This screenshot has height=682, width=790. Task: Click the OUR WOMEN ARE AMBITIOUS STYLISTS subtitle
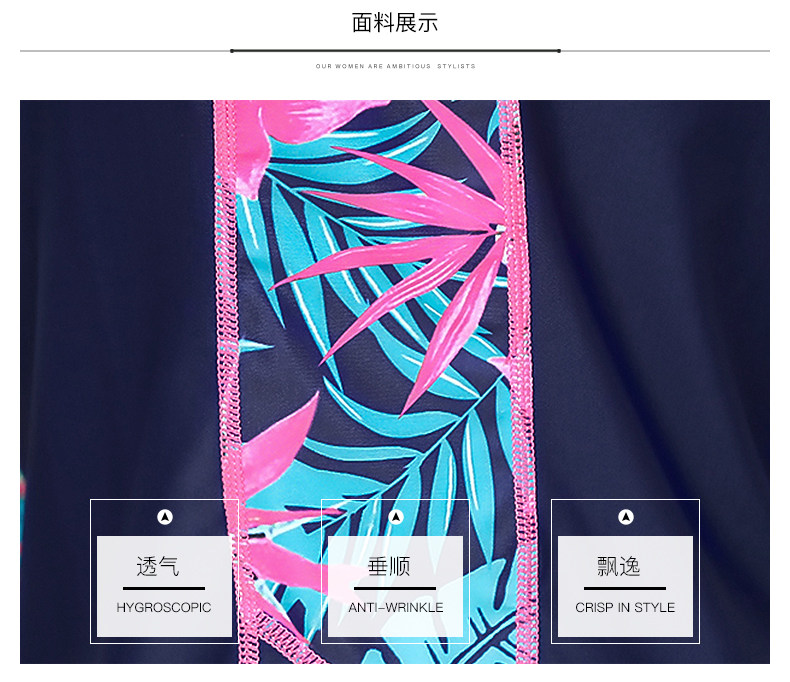point(396,66)
